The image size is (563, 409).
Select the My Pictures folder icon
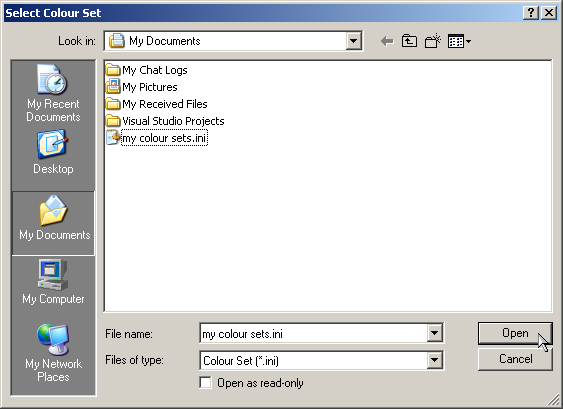click(113, 87)
